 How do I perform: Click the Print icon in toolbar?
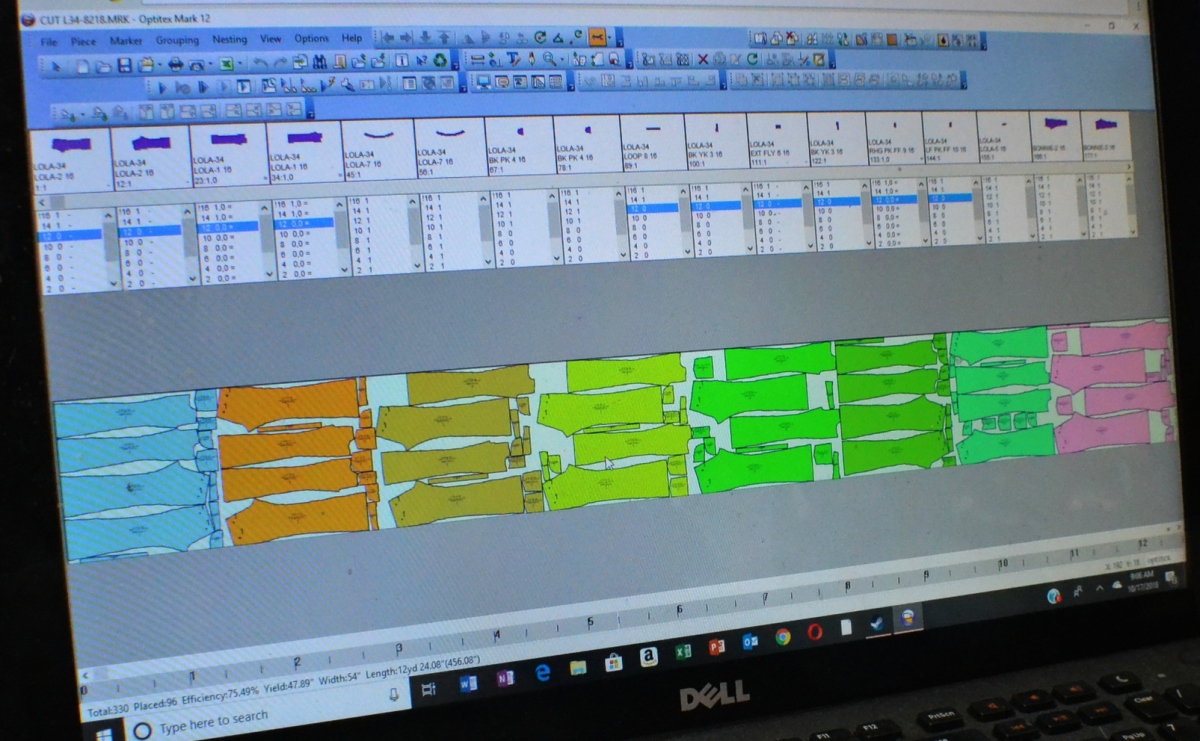point(176,65)
